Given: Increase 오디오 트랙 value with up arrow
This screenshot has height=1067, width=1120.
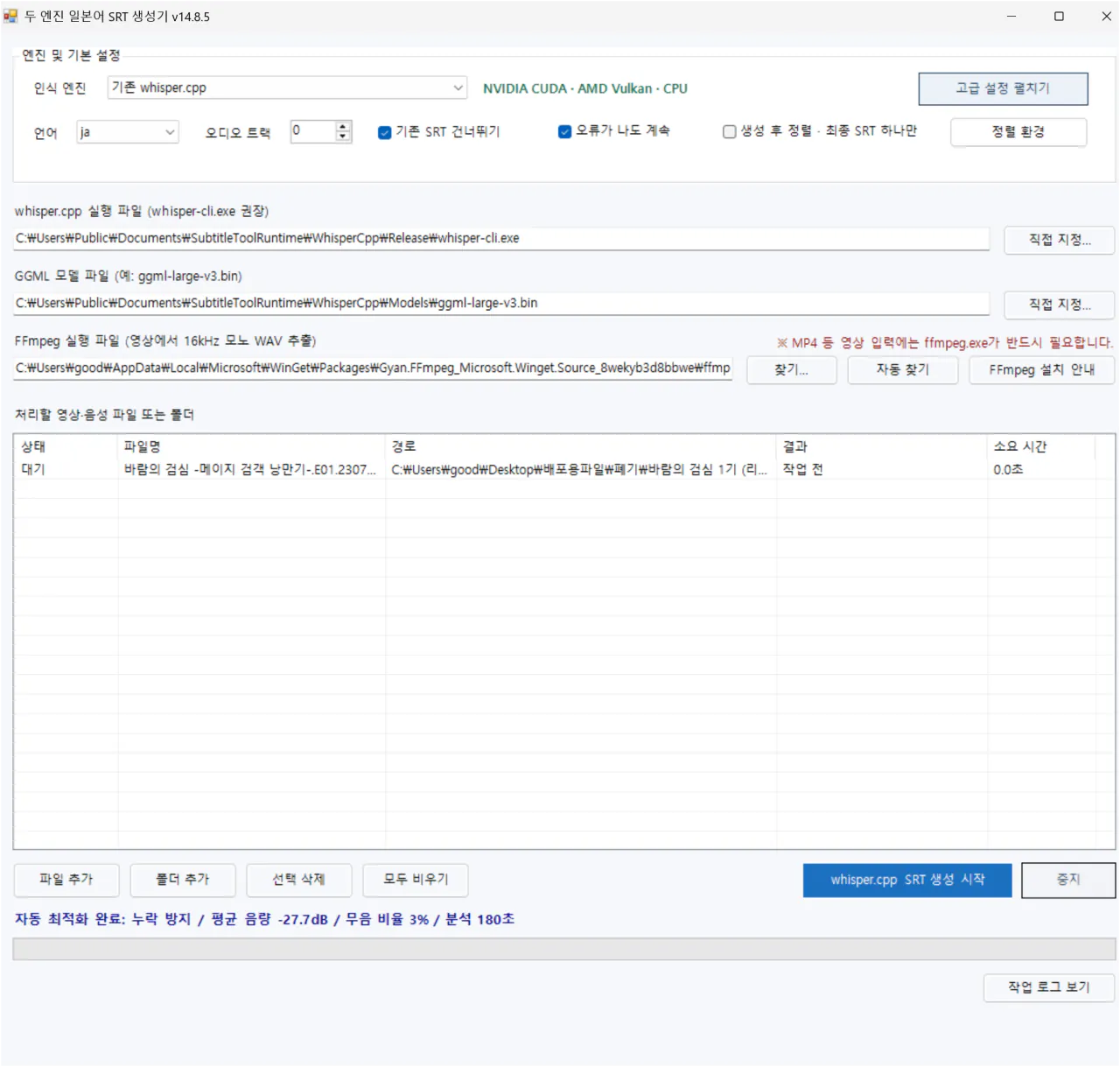Looking at the screenshot, I should [x=343, y=126].
